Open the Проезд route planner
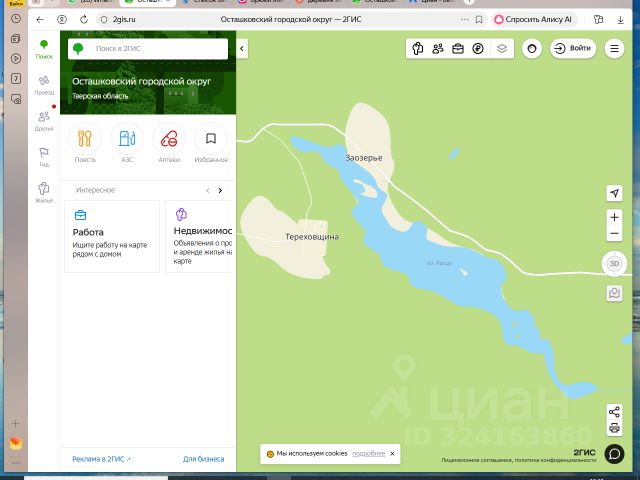Image resolution: width=640 pixels, height=480 pixels. point(44,85)
